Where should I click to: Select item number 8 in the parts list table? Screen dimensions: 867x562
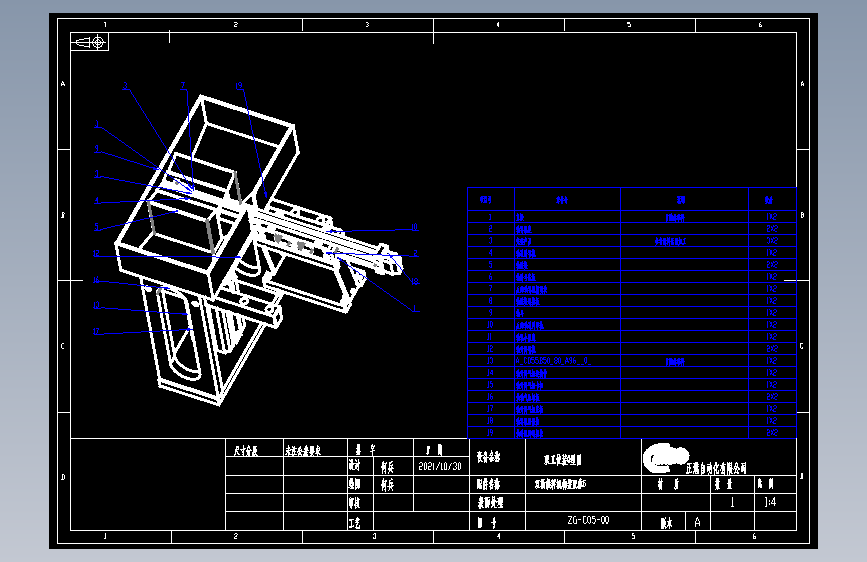[490, 300]
